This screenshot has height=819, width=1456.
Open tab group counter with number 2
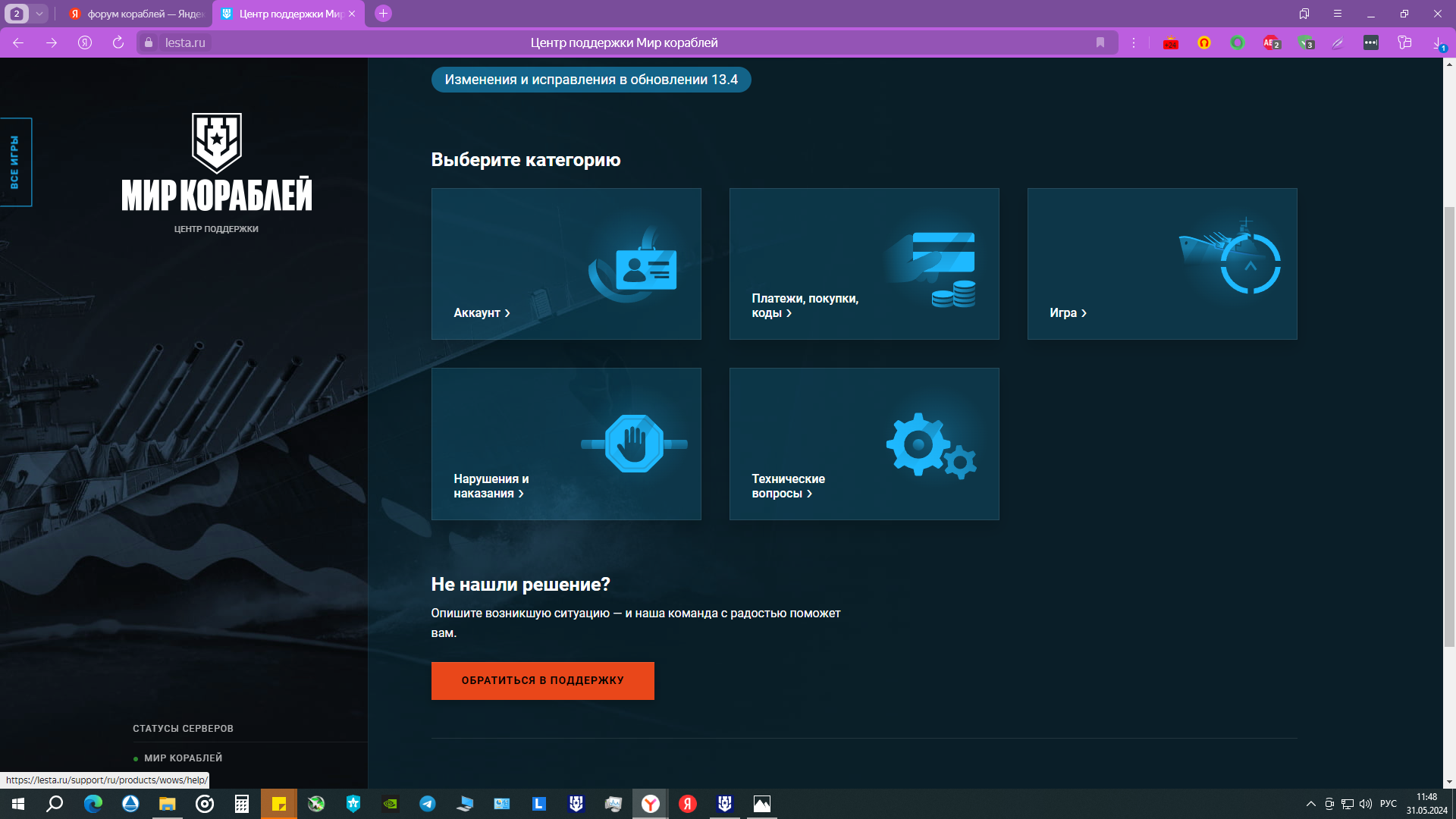pos(17,14)
